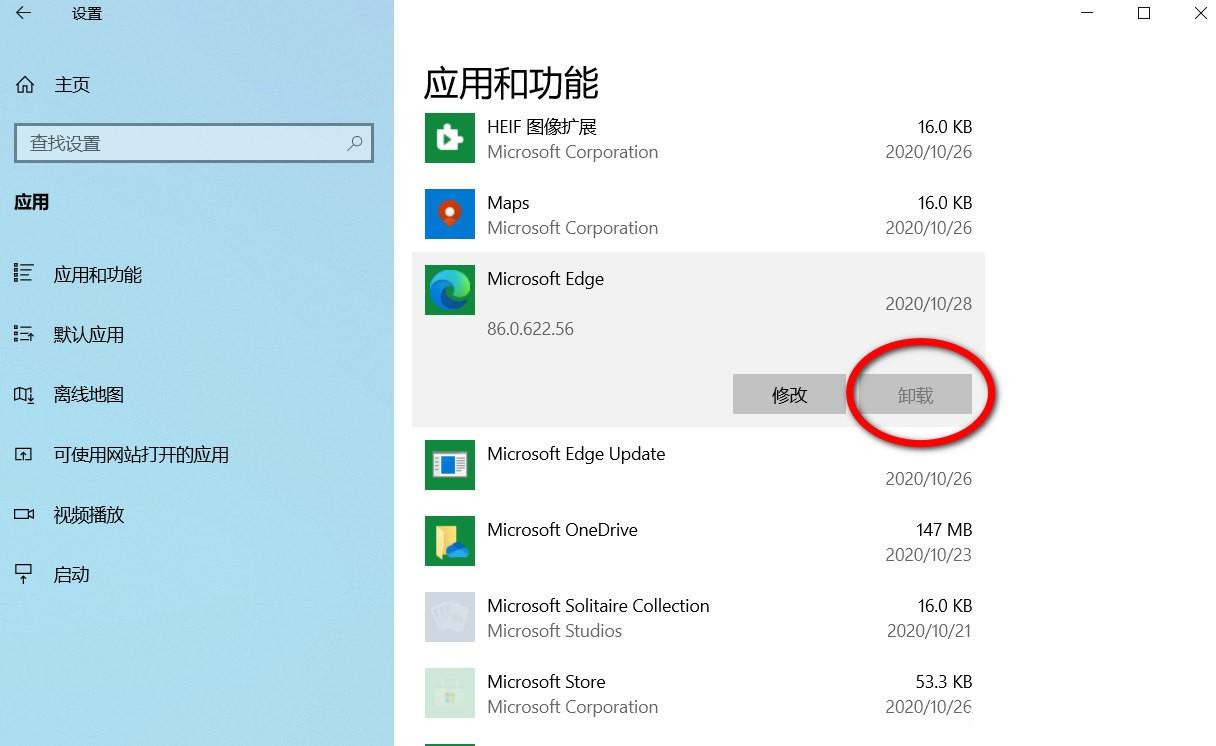Select the Microsoft Store app name
1216x746 pixels.
546,682
